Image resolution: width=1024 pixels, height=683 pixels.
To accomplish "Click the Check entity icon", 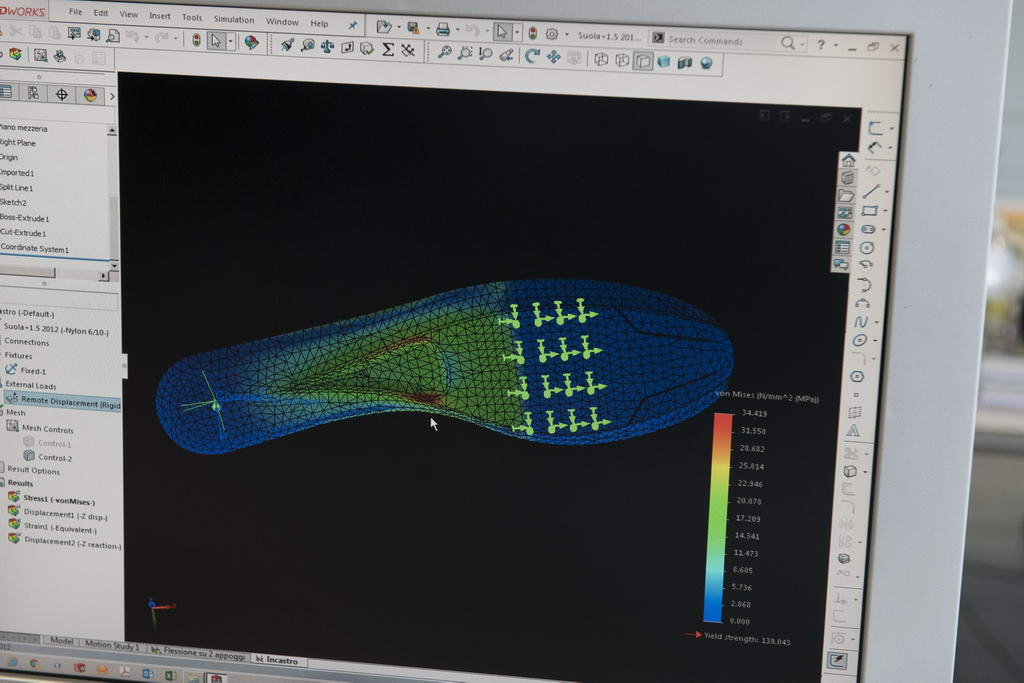I will click(366, 48).
